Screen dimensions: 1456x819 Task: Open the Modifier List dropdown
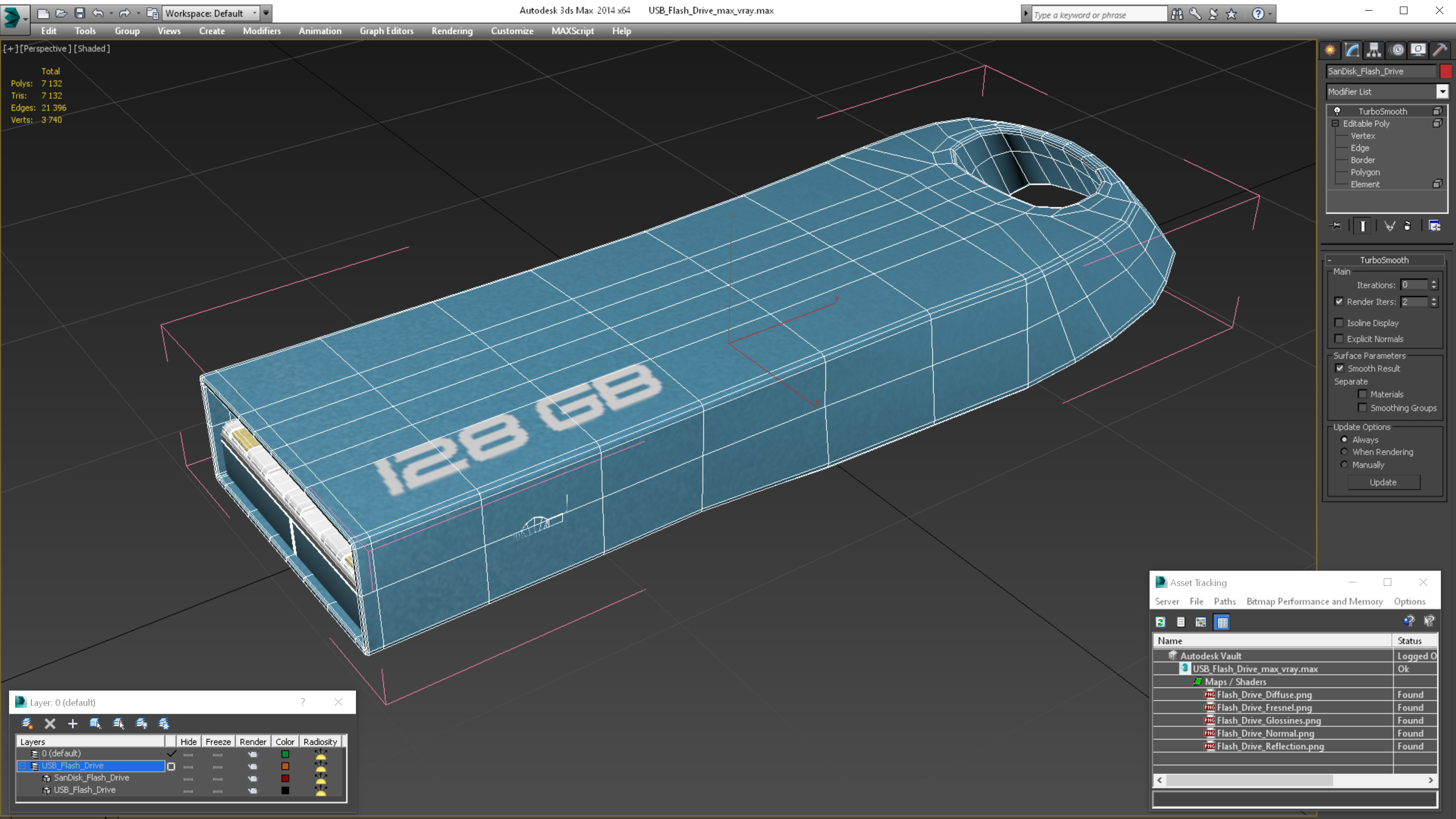(1442, 92)
